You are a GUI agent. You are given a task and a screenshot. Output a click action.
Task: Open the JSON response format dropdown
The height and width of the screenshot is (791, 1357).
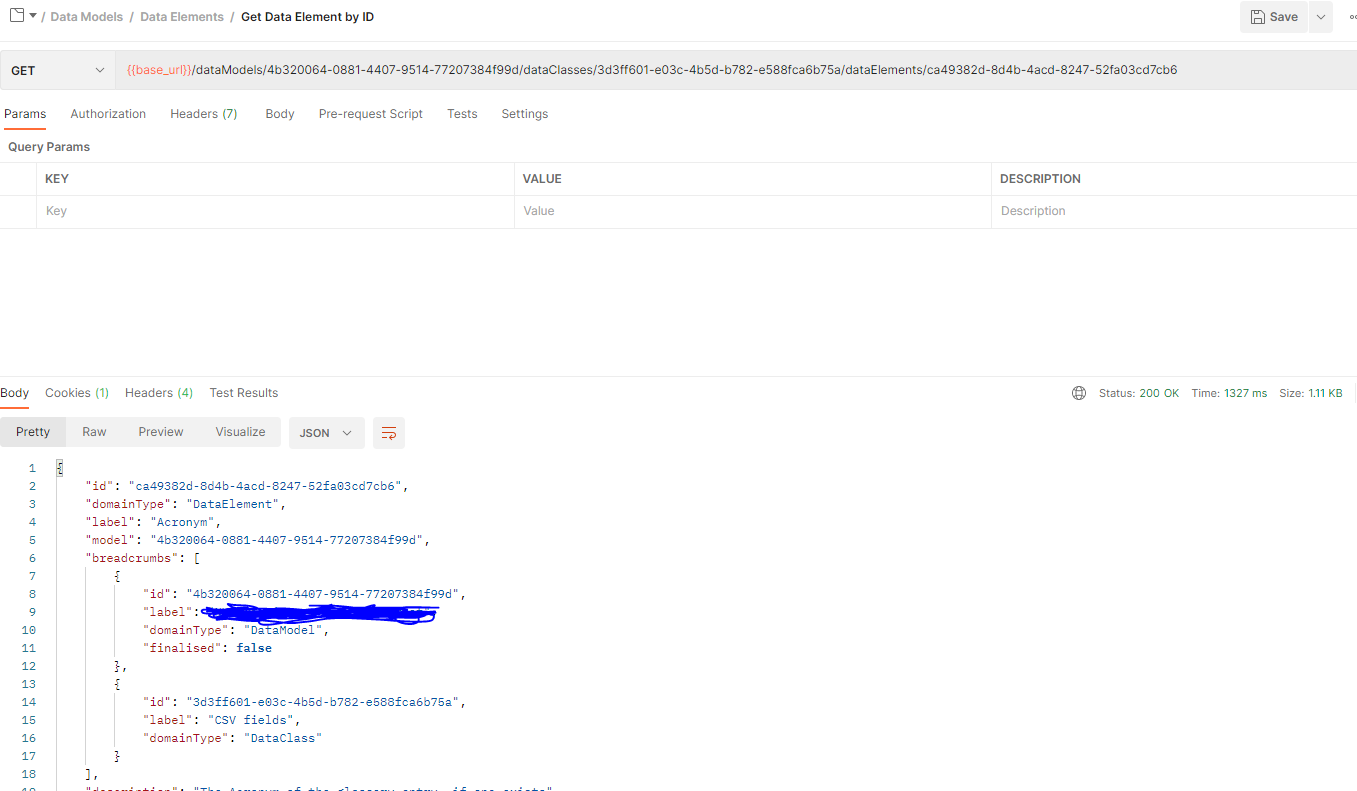pos(326,432)
